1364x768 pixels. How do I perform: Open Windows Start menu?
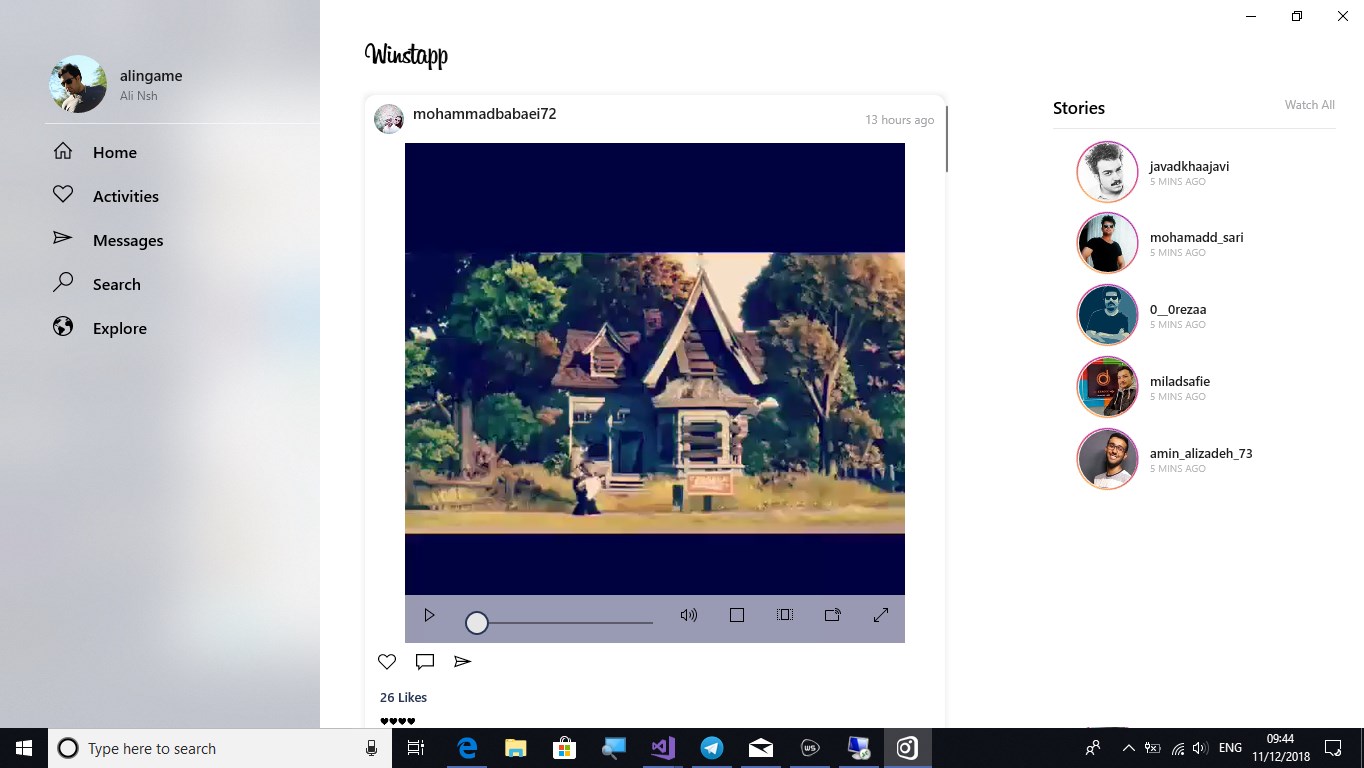(24, 748)
